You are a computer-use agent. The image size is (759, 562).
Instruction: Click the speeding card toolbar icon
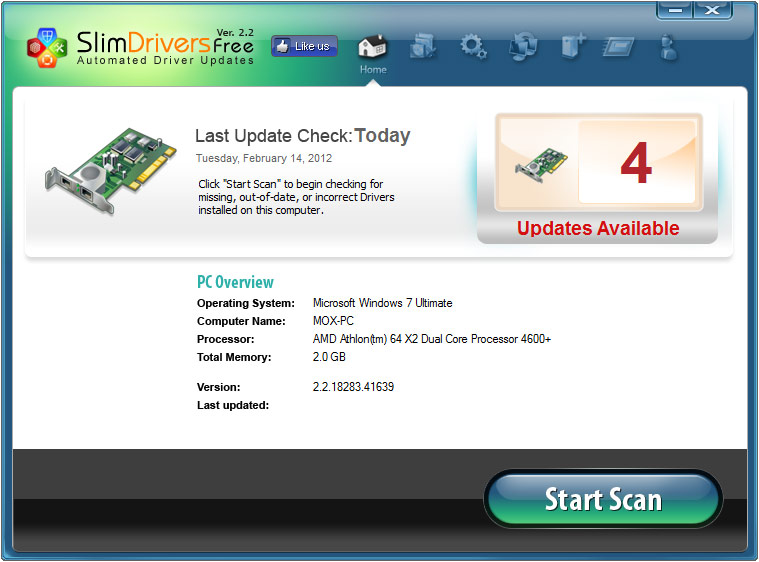(x=619, y=47)
